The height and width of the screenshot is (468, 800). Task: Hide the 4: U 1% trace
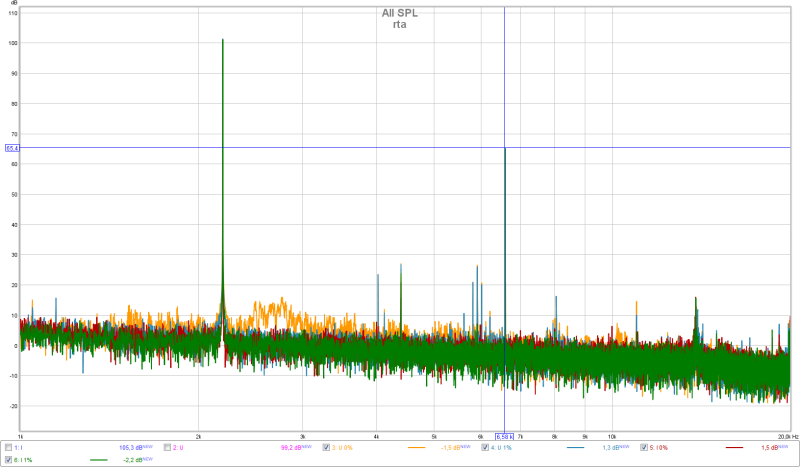tap(485, 447)
